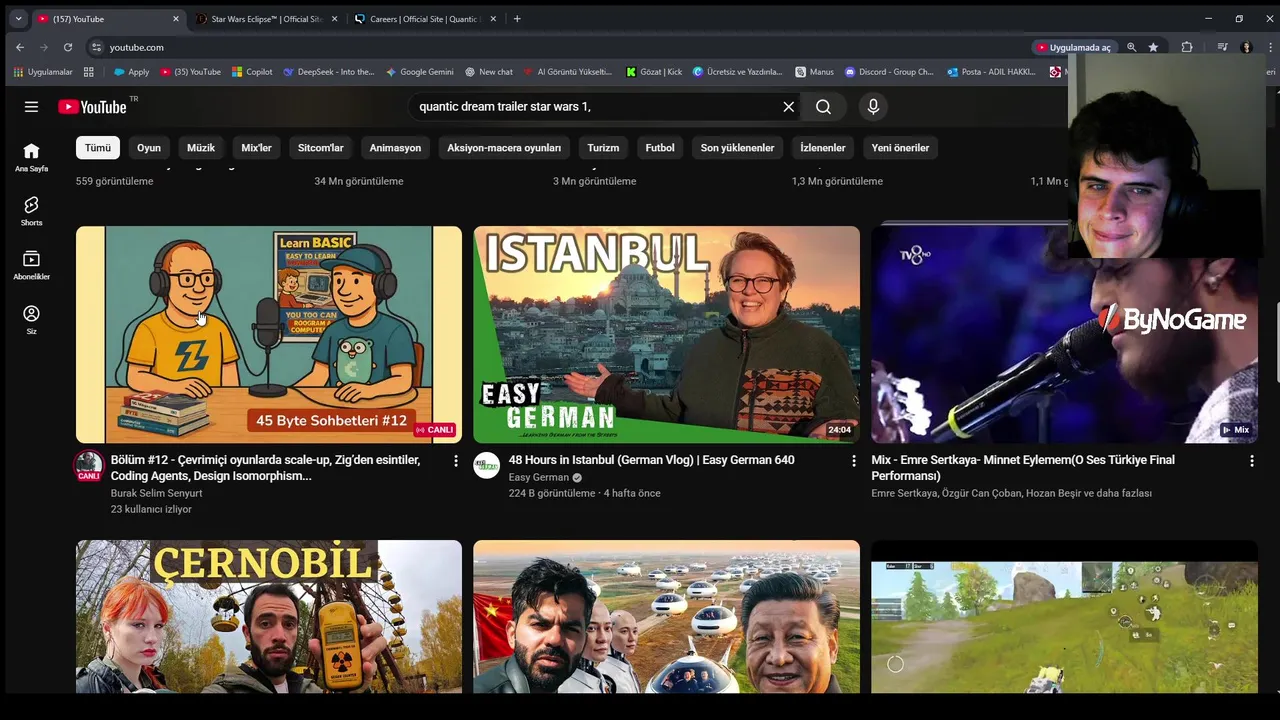The height and width of the screenshot is (720, 1280).
Task: Go back using browser back arrow
Action: click(20, 47)
